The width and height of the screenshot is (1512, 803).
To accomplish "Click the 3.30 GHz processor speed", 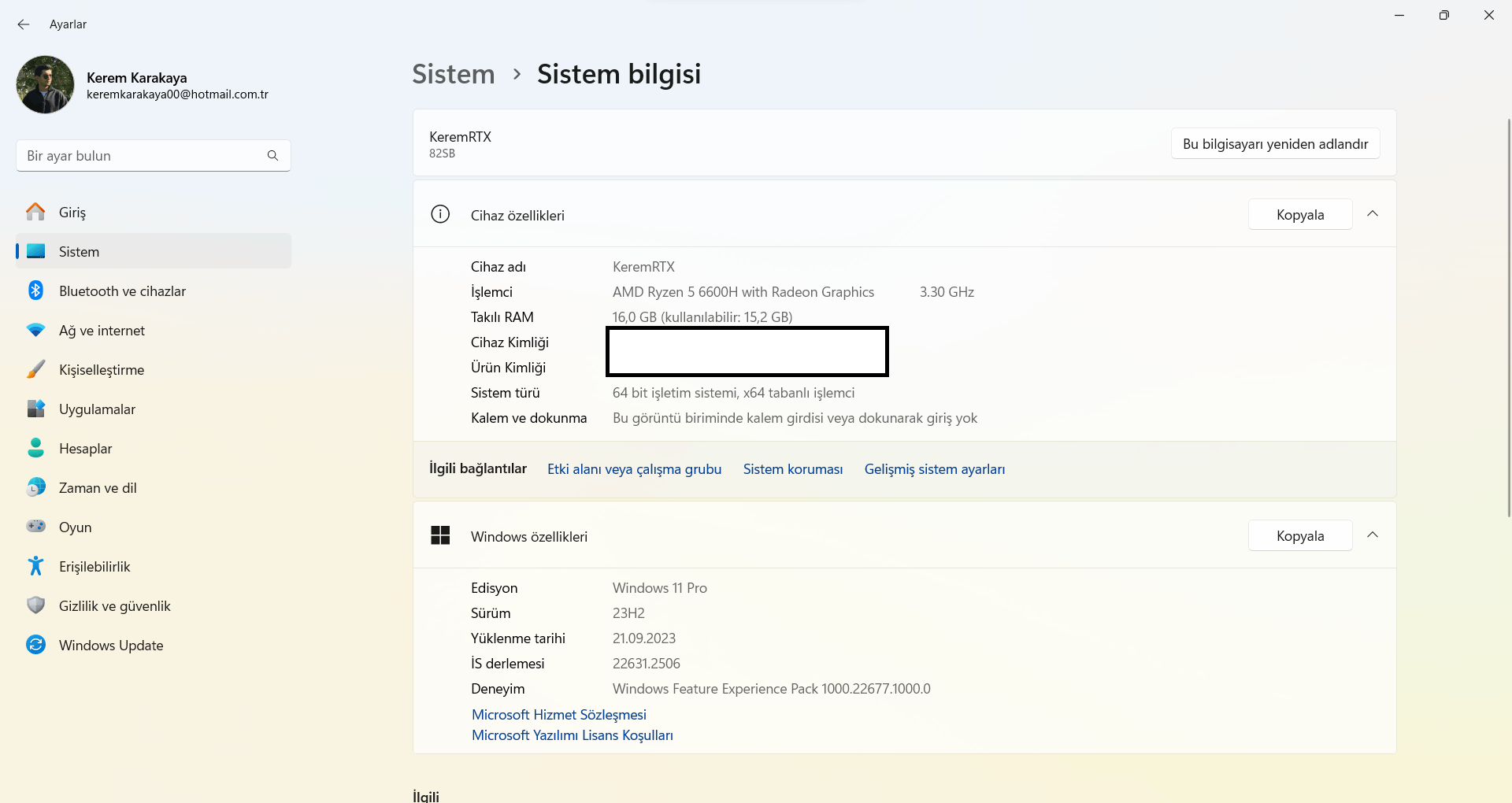I will click(947, 292).
